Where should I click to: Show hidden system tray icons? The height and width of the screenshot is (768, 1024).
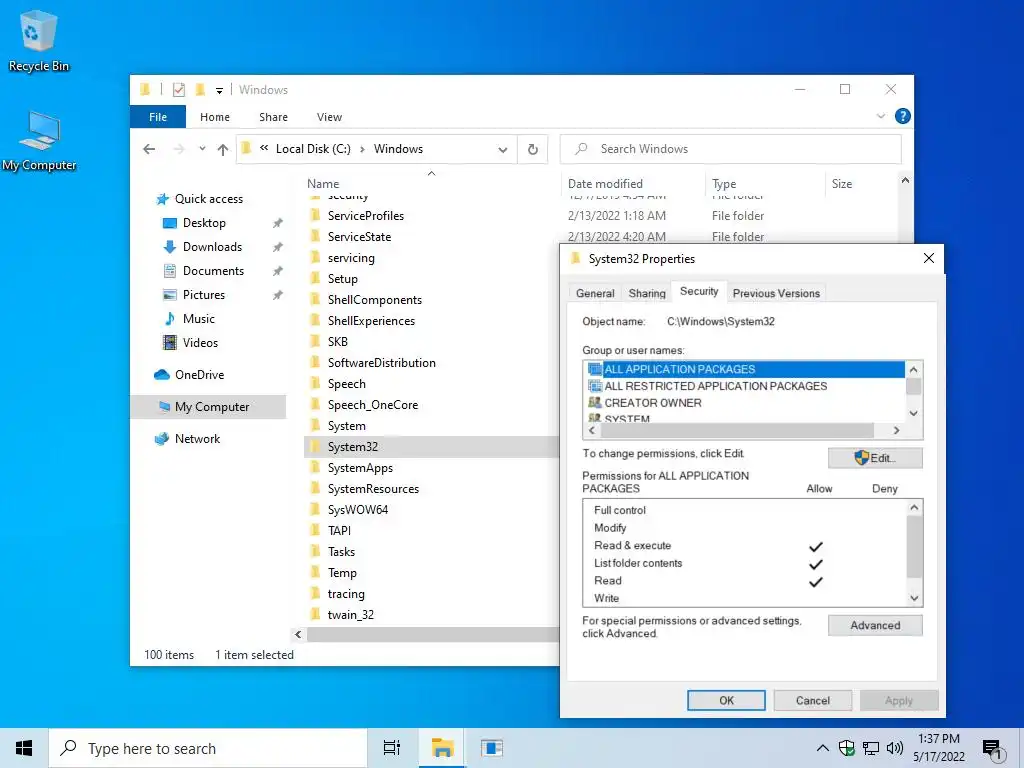[823, 748]
